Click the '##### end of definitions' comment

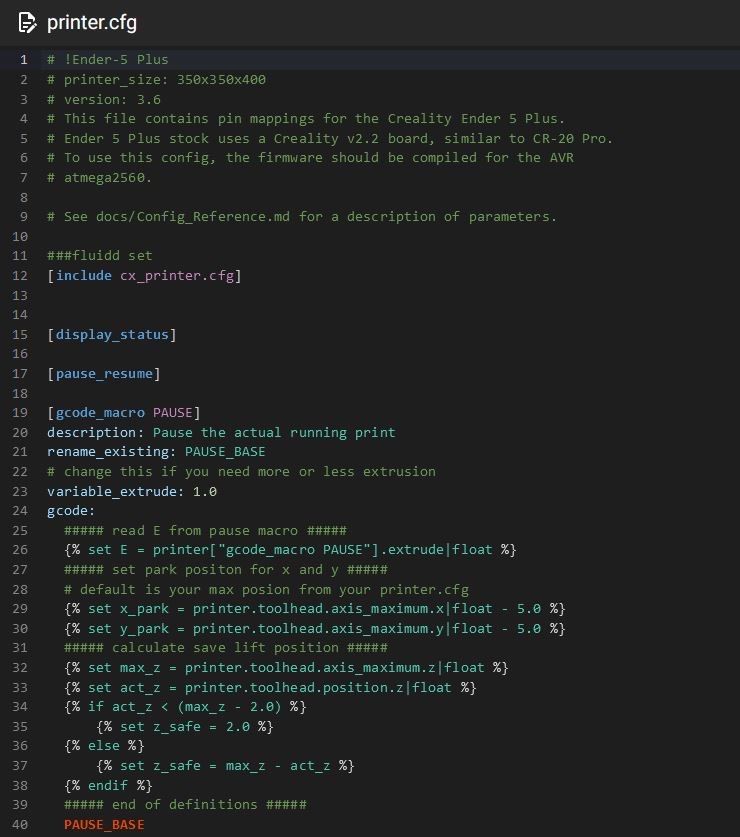(185, 805)
